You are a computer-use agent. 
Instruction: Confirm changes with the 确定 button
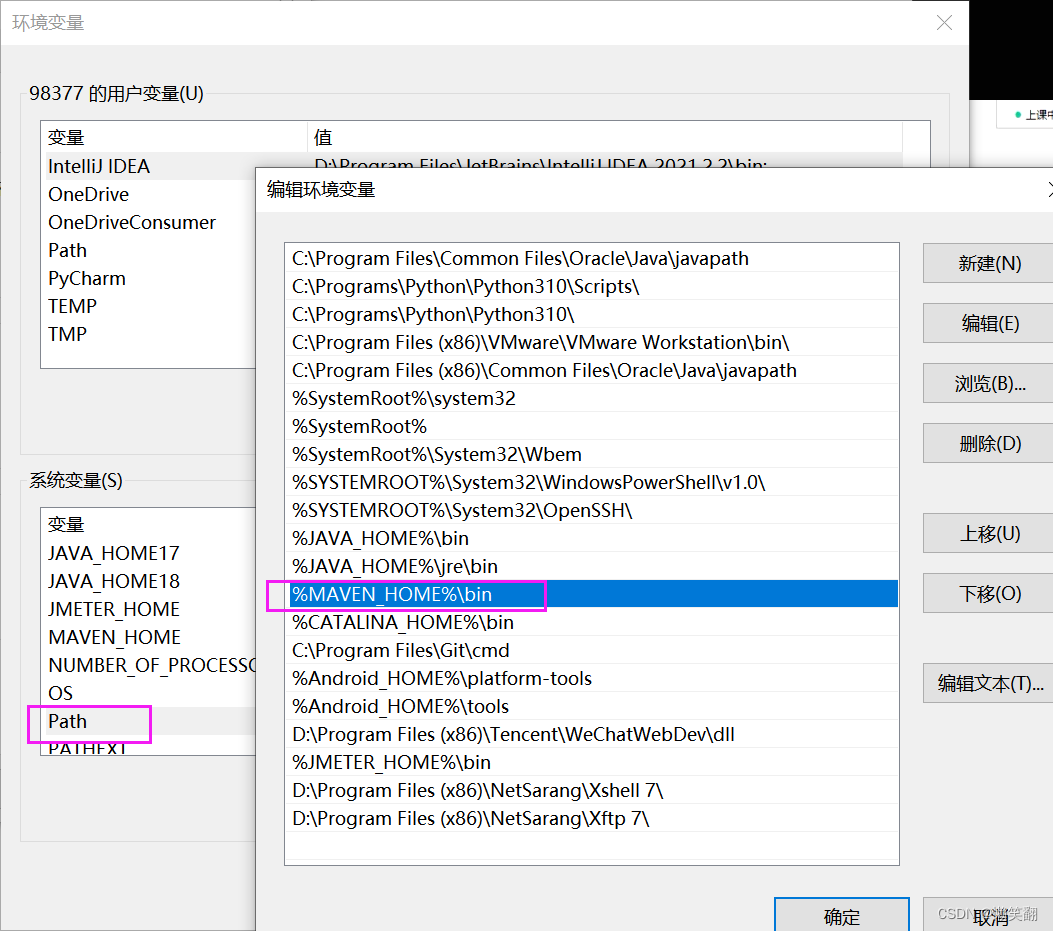pyautogui.click(x=841, y=916)
